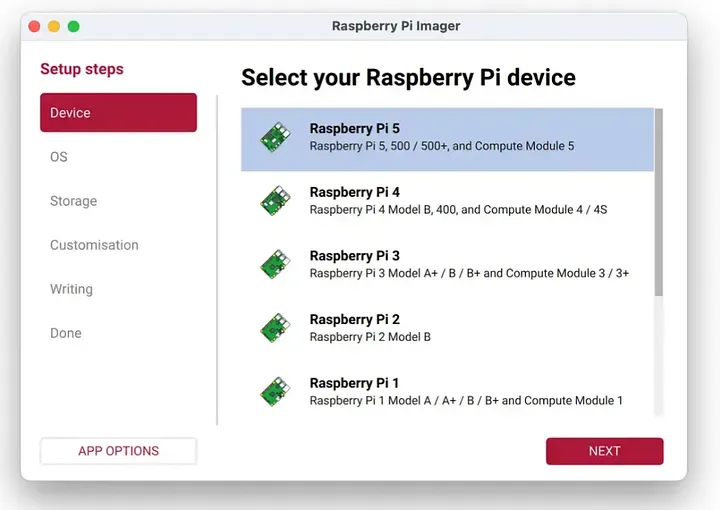Click 'Raspberry Pi 5, 500 / 500+' description
720x510 pixels.
(x=442, y=146)
